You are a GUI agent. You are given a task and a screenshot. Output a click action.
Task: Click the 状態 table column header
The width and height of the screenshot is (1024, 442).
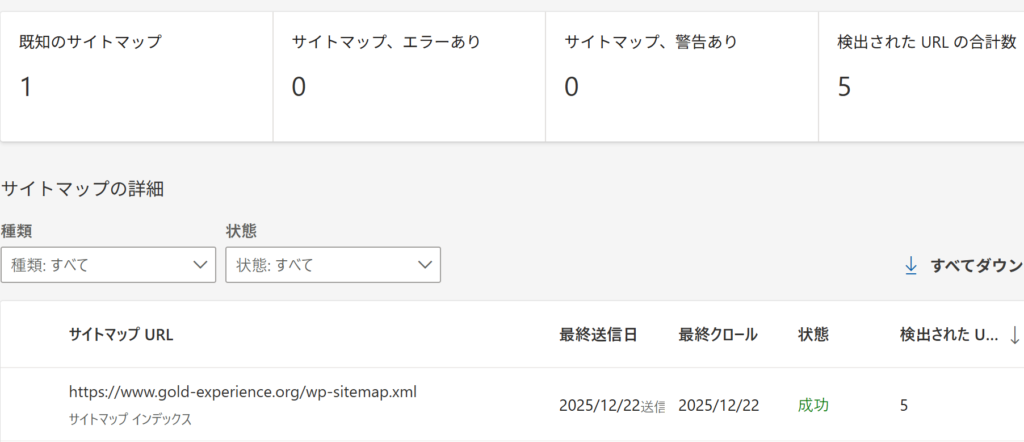[813, 335]
